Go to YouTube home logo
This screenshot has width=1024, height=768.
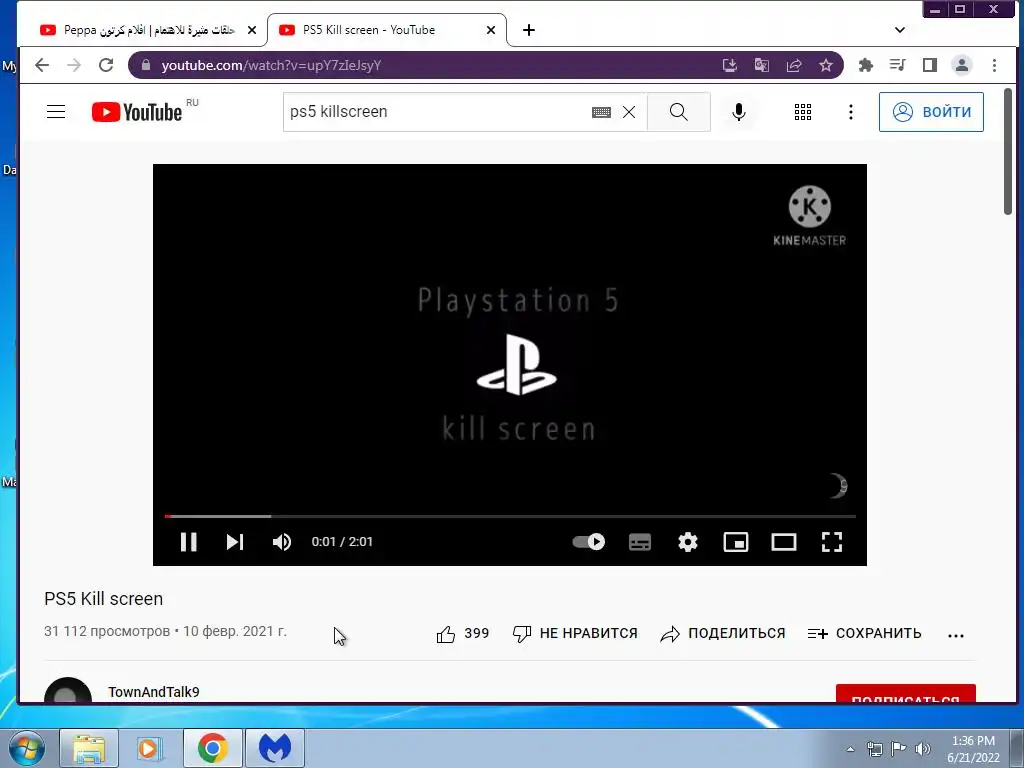pyautogui.click(x=136, y=112)
